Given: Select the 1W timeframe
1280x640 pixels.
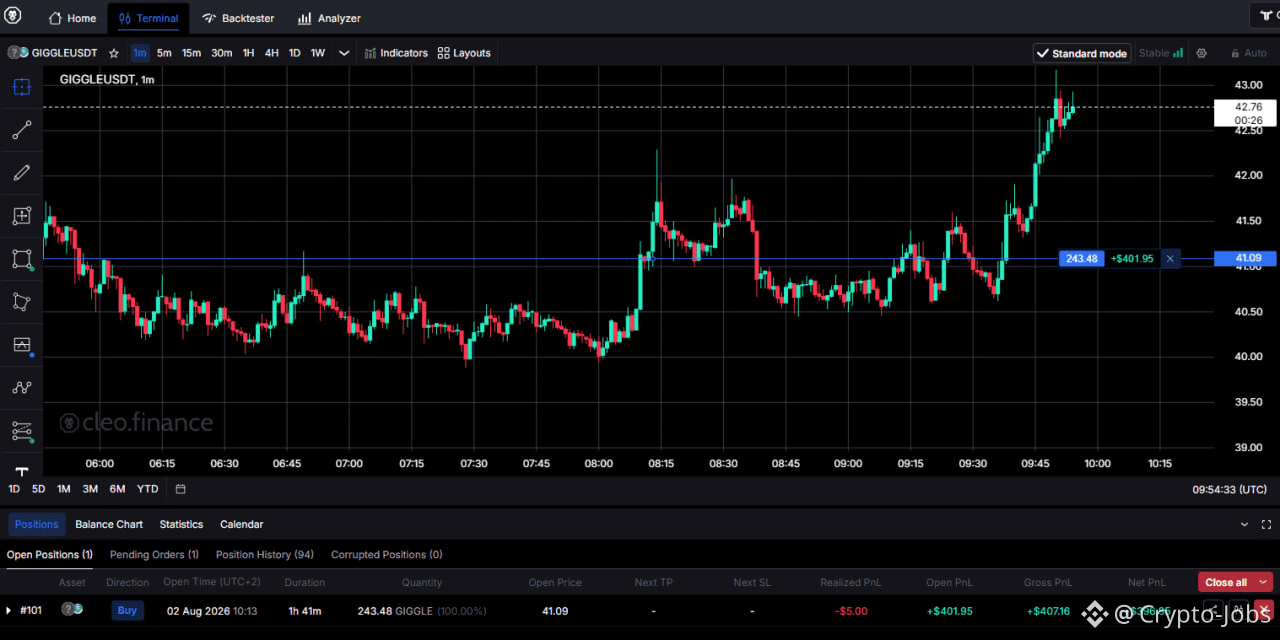Looking at the screenshot, I should pos(318,53).
